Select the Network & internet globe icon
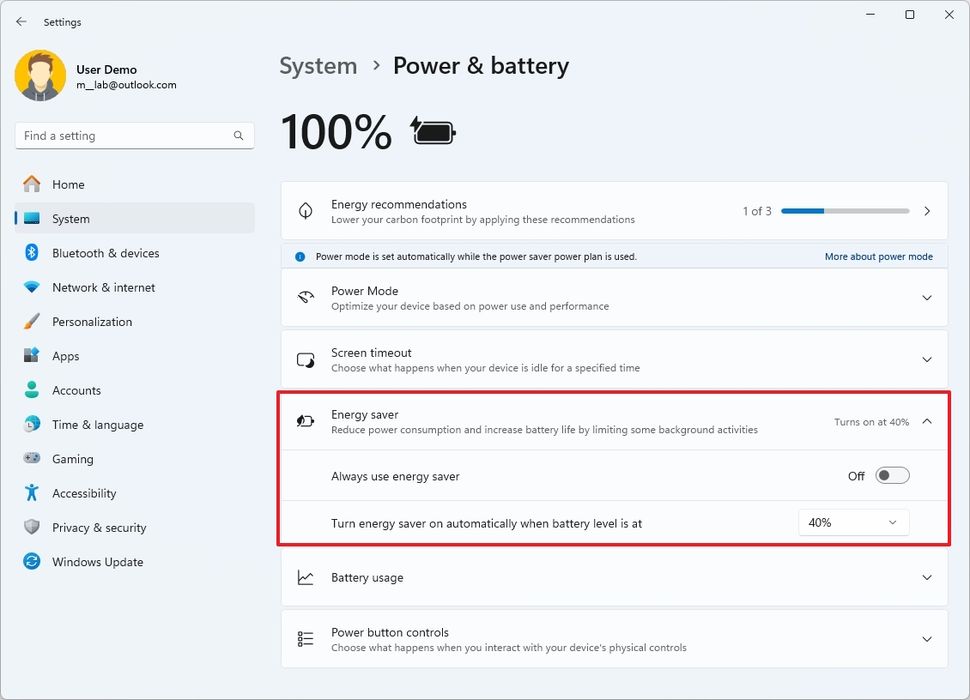 28,287
